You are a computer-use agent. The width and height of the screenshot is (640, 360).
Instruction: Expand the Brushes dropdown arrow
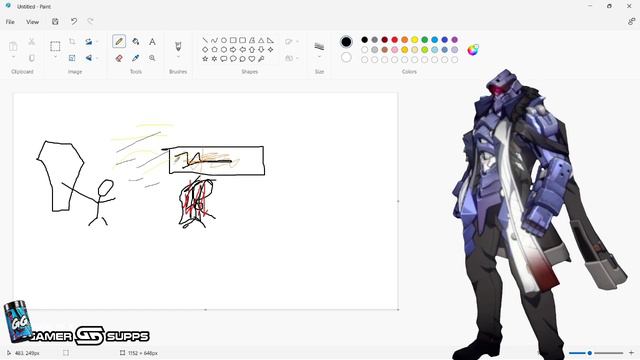[x=178, y=57]
